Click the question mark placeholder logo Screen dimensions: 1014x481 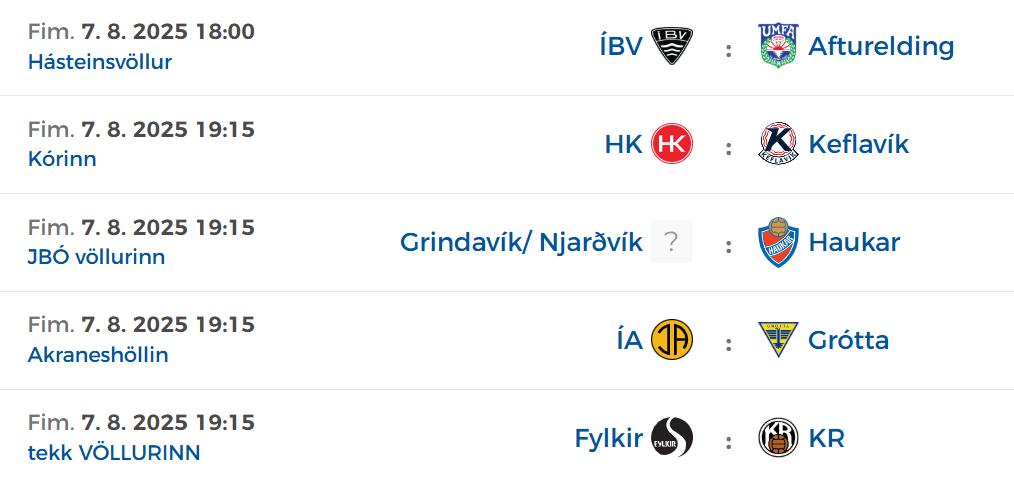pos(671,242)
